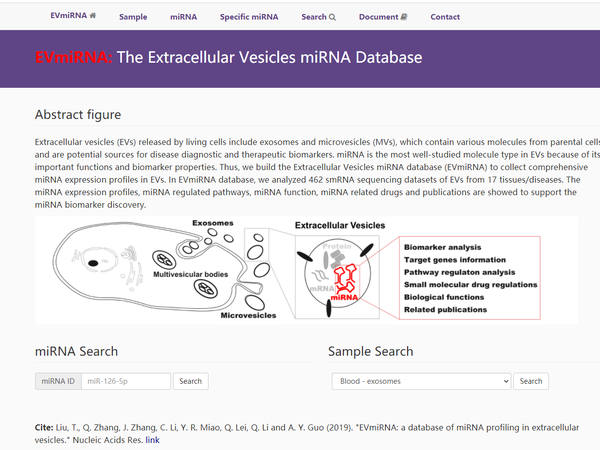Screen dimensions: 600x450
Task: Click the red miRNA molecule in figure
Action: pyautogui.click(x=347, y=278)
